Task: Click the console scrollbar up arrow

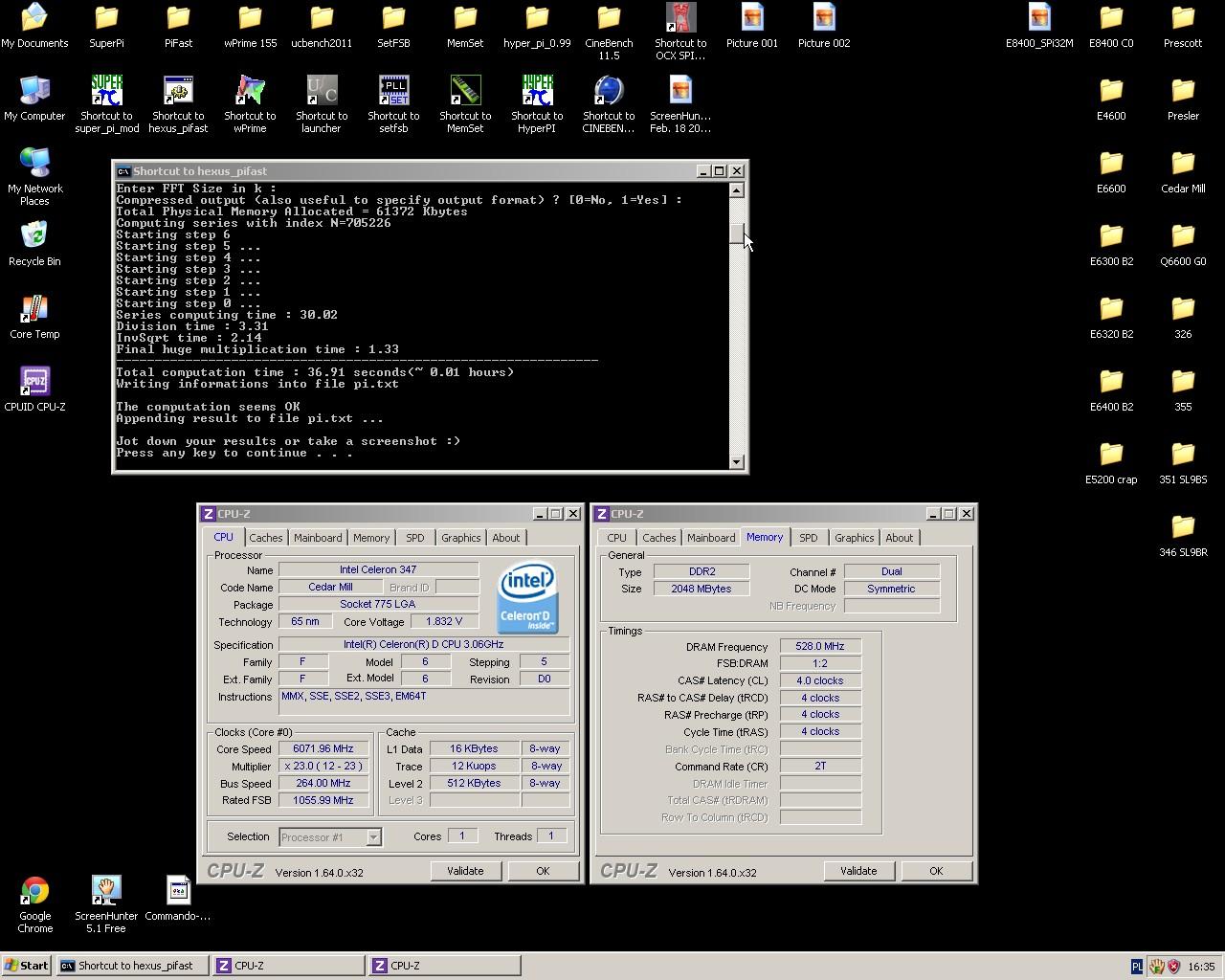Action: tap(736, 189)
